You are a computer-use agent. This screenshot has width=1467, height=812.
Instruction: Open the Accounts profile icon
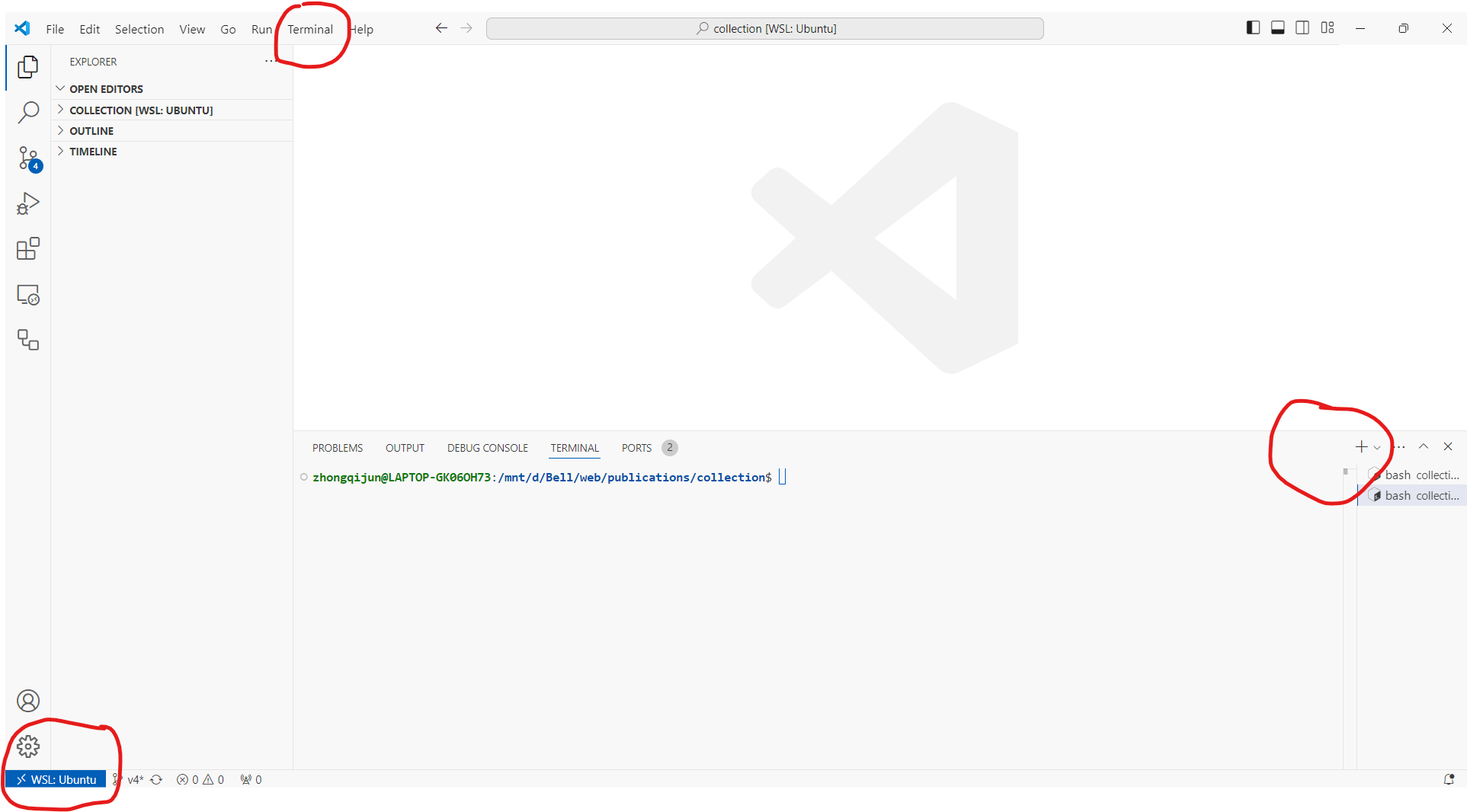pos(28,701)
